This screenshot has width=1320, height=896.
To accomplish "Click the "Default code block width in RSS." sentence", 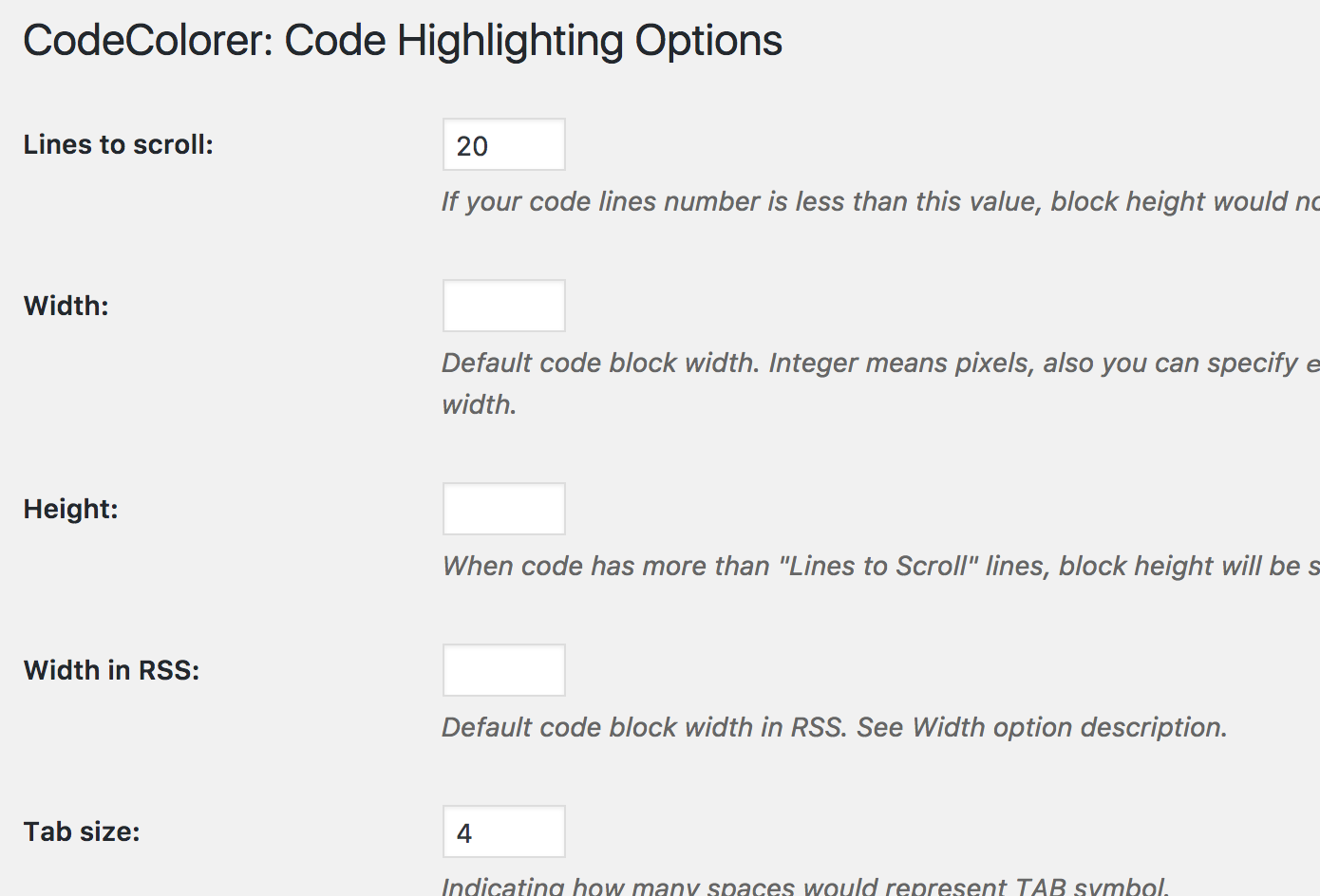I will pos(645,727).
